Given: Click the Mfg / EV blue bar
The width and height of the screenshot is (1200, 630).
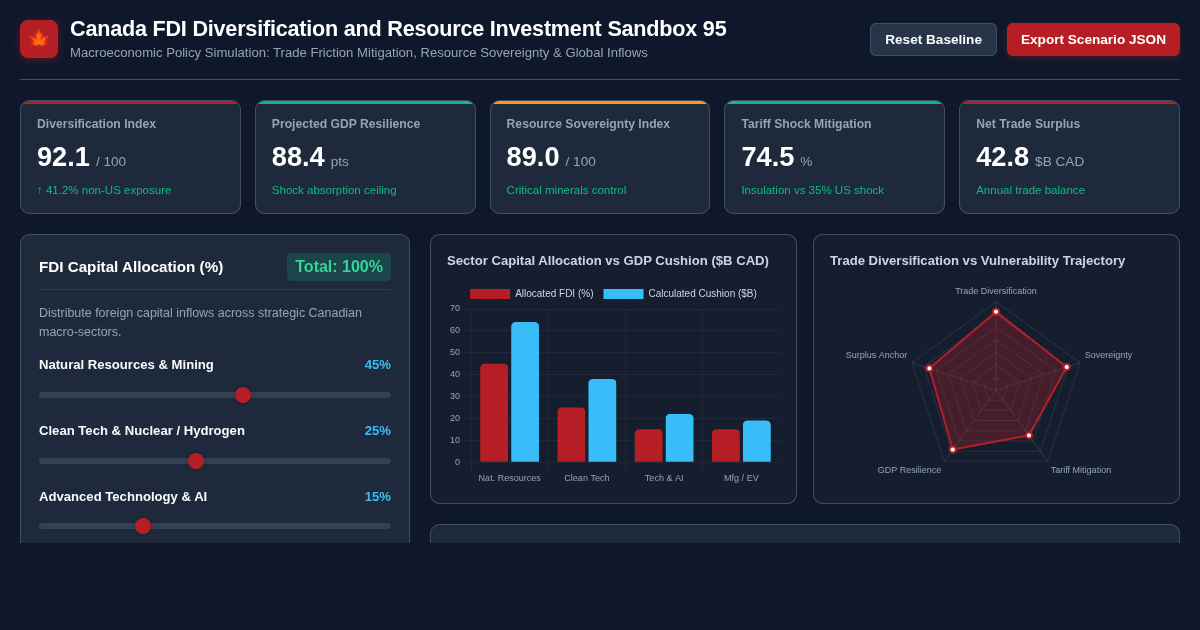Looking at the screenshot, I should 757,441.
